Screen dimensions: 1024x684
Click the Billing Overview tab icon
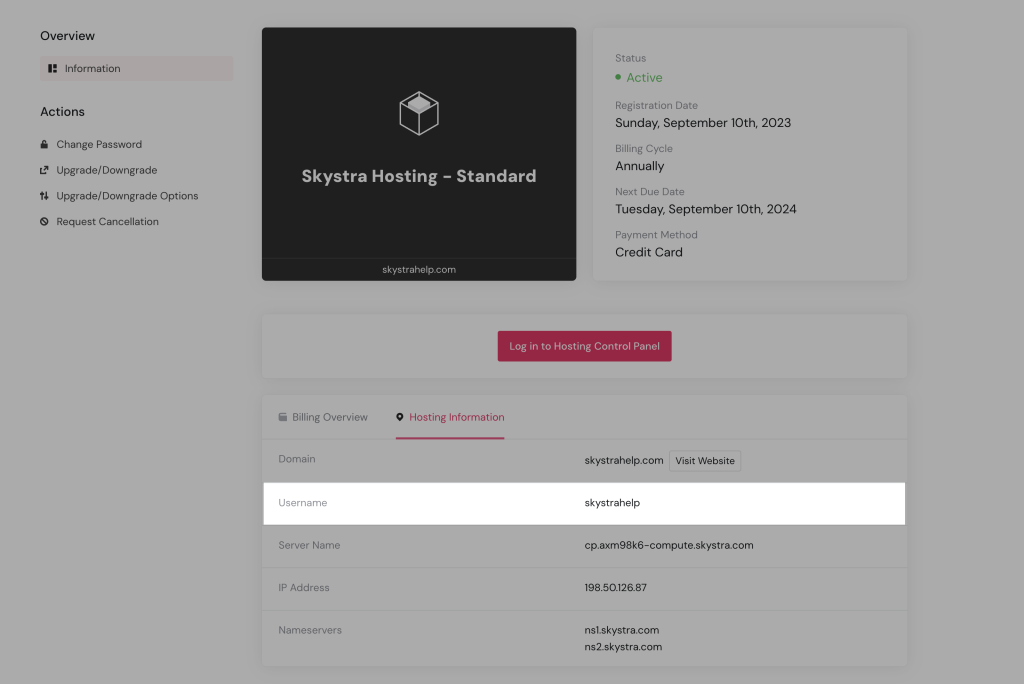283,417
